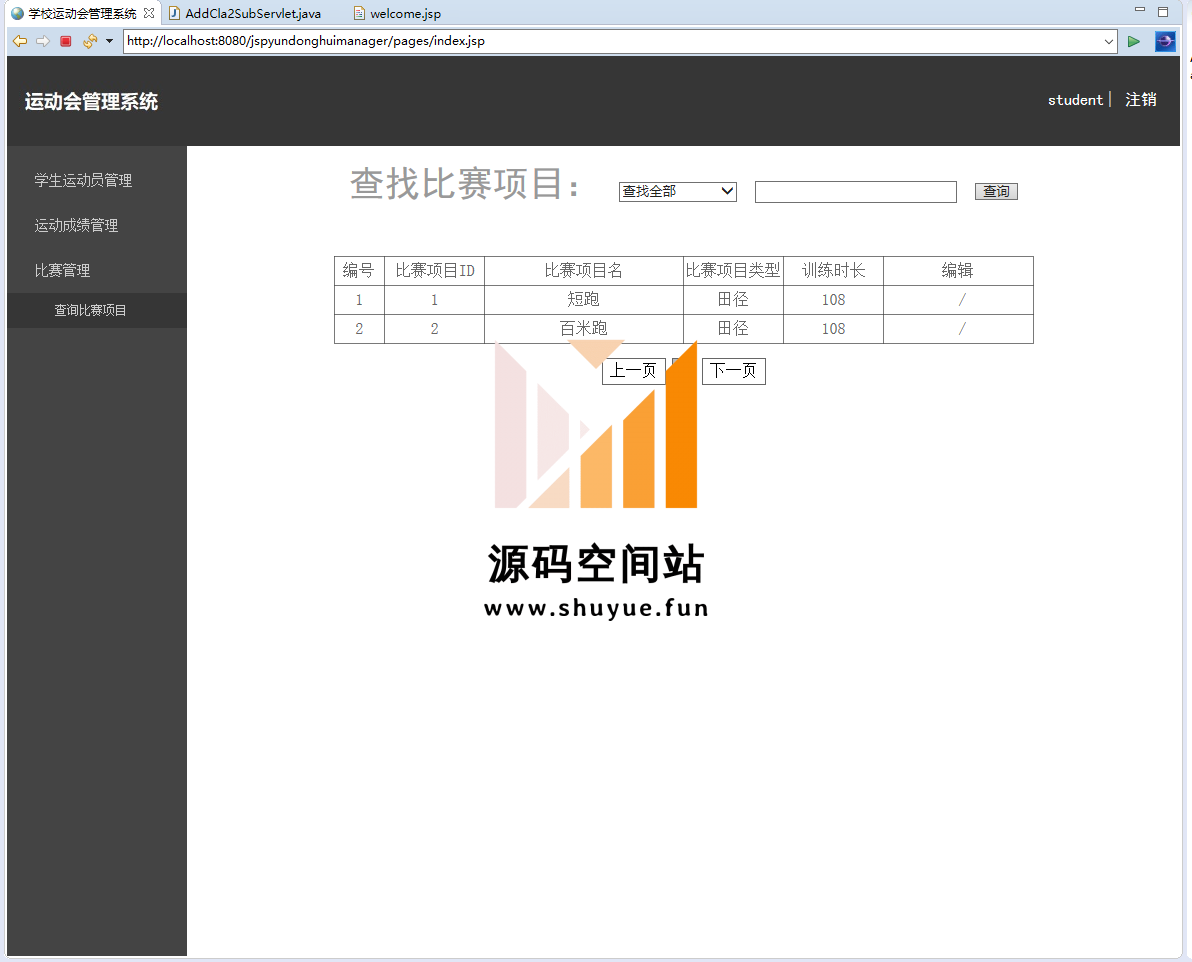
Task: Click the search keyword text box
Action: [855, 192]
